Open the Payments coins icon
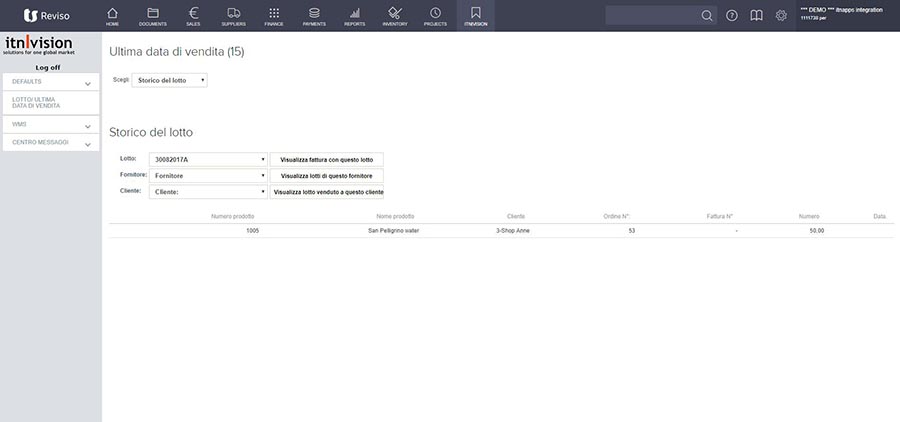This screenshot has width=900, height=422. click(314, 15)
